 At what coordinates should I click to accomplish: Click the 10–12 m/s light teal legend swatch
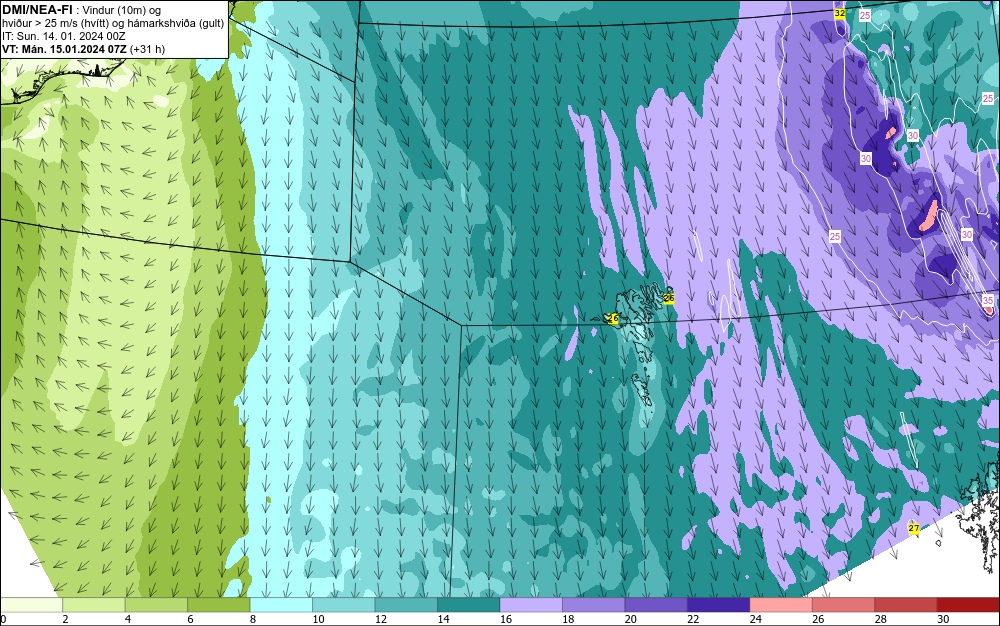(344, 605)
